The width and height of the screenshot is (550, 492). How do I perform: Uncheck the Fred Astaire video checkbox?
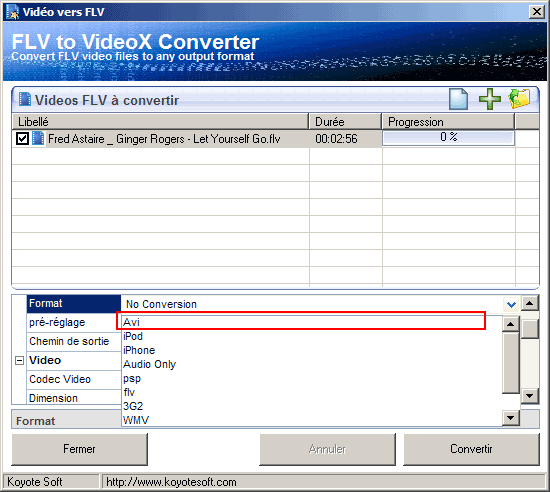tap(22, 139)
